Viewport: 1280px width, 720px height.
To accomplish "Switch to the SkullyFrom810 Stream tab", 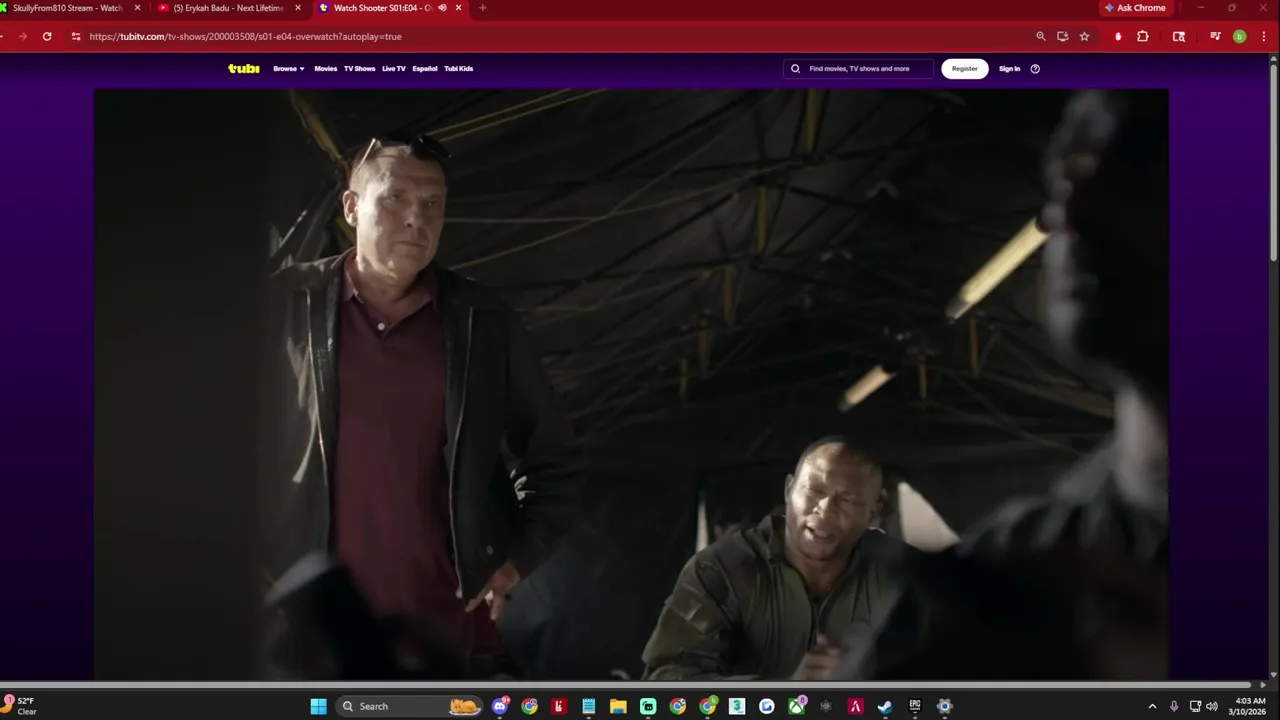I will [x=66, y=8].
